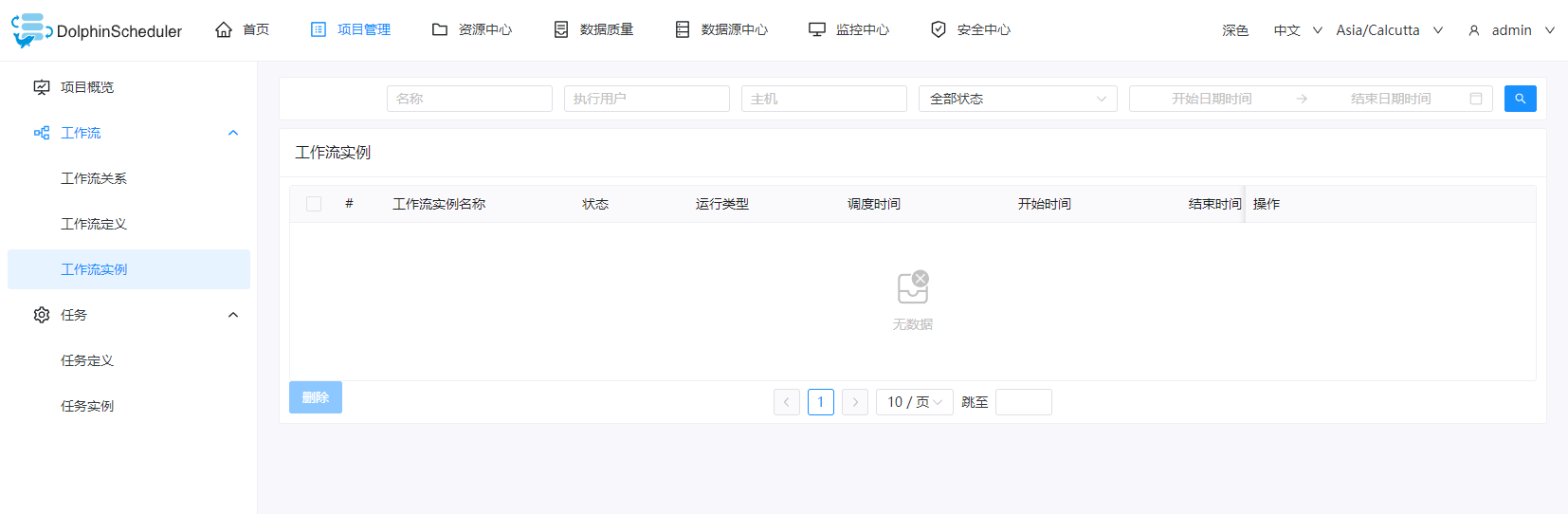The height and width of the screenshot is (514, 1568).
Task: Click the 开始日期时间 start date field
Action: (1212, 99)
